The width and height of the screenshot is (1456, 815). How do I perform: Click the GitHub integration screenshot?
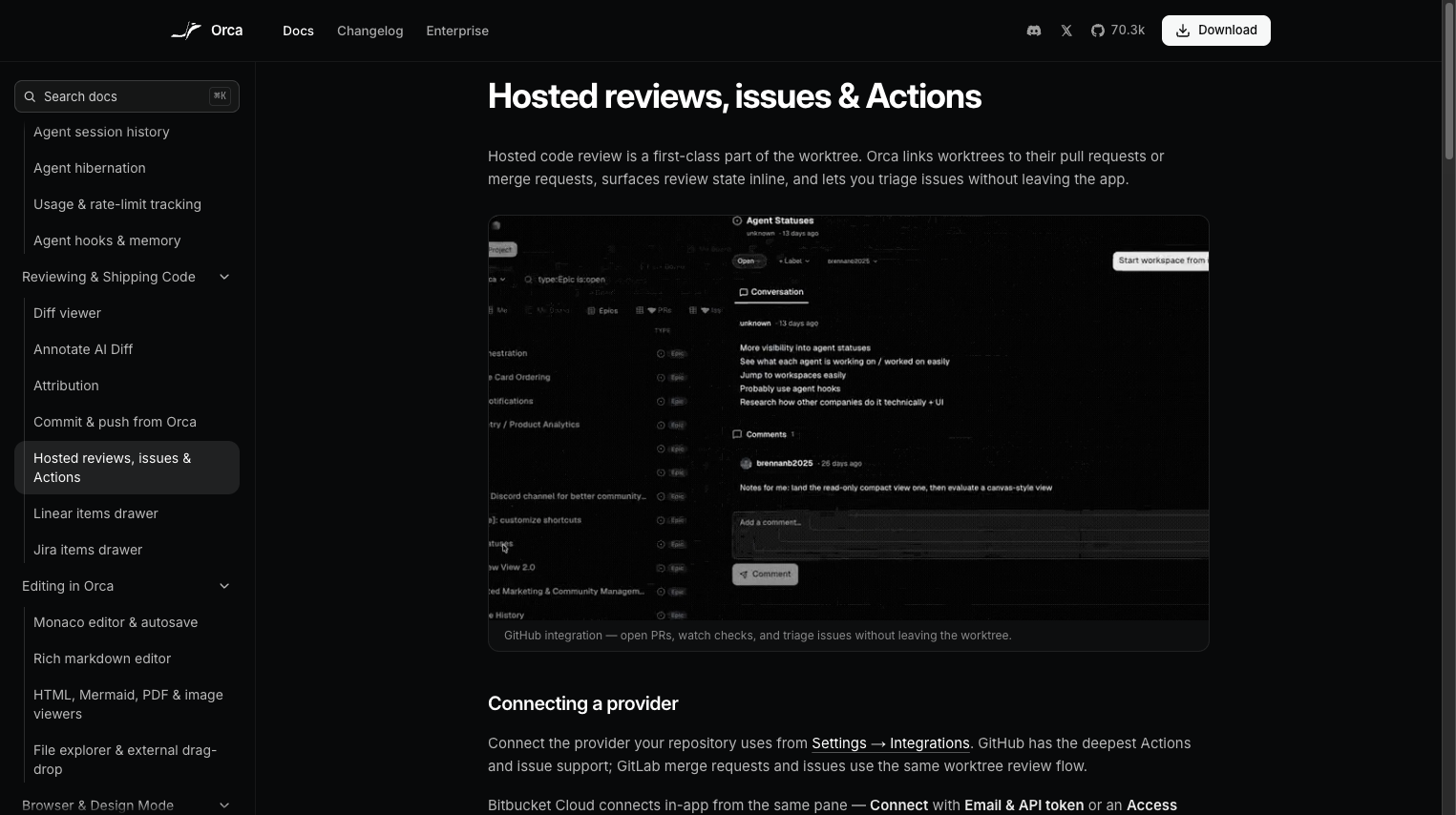click(849, 418)
